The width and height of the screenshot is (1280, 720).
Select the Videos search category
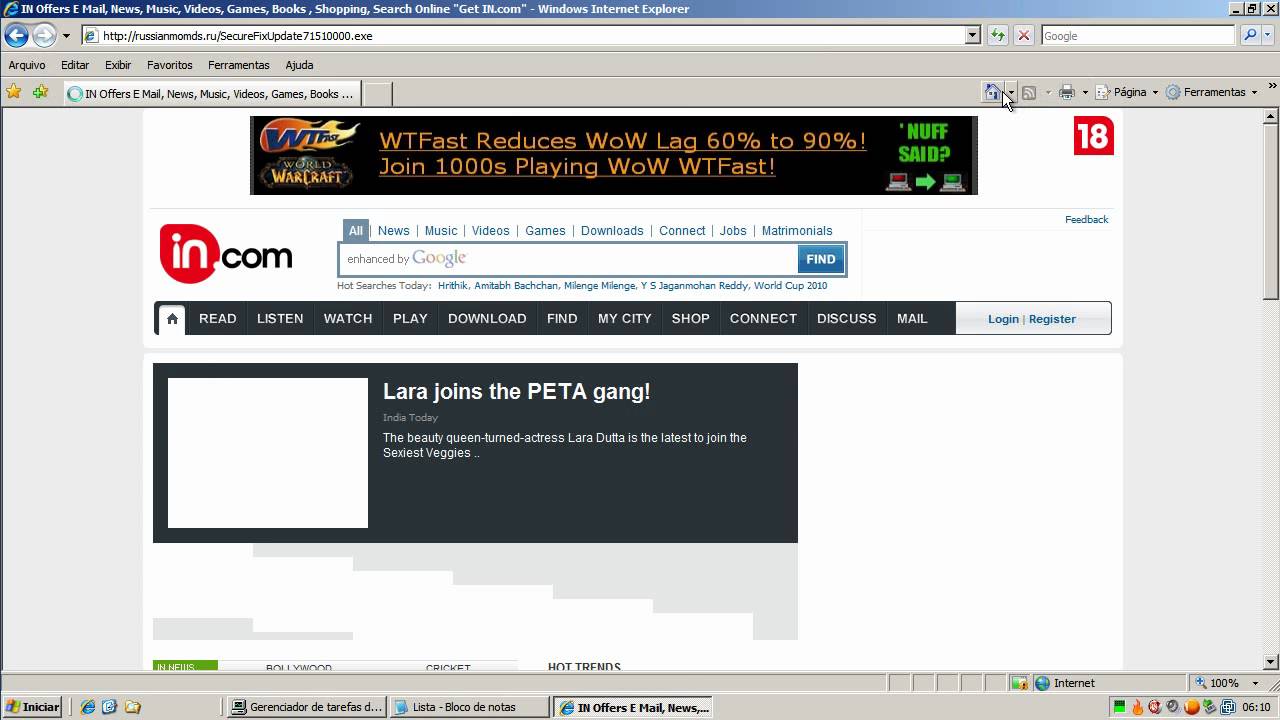point(491,231)
